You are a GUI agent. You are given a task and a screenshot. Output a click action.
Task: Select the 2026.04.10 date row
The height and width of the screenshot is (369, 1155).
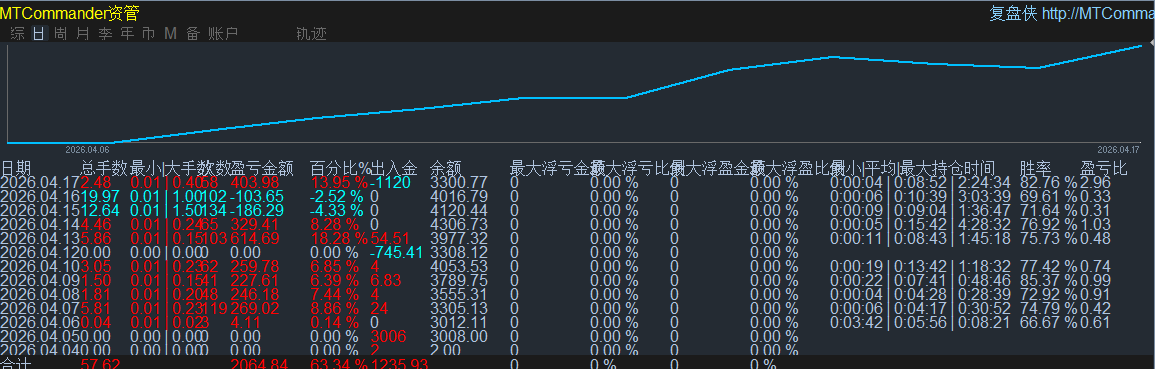[40, 267]
